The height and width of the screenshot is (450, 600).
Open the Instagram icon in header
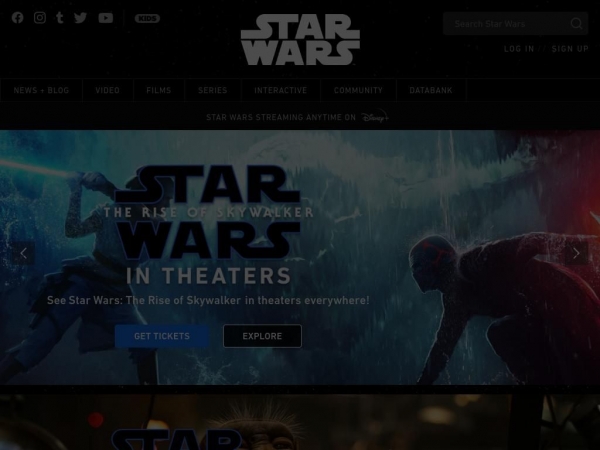40,18
